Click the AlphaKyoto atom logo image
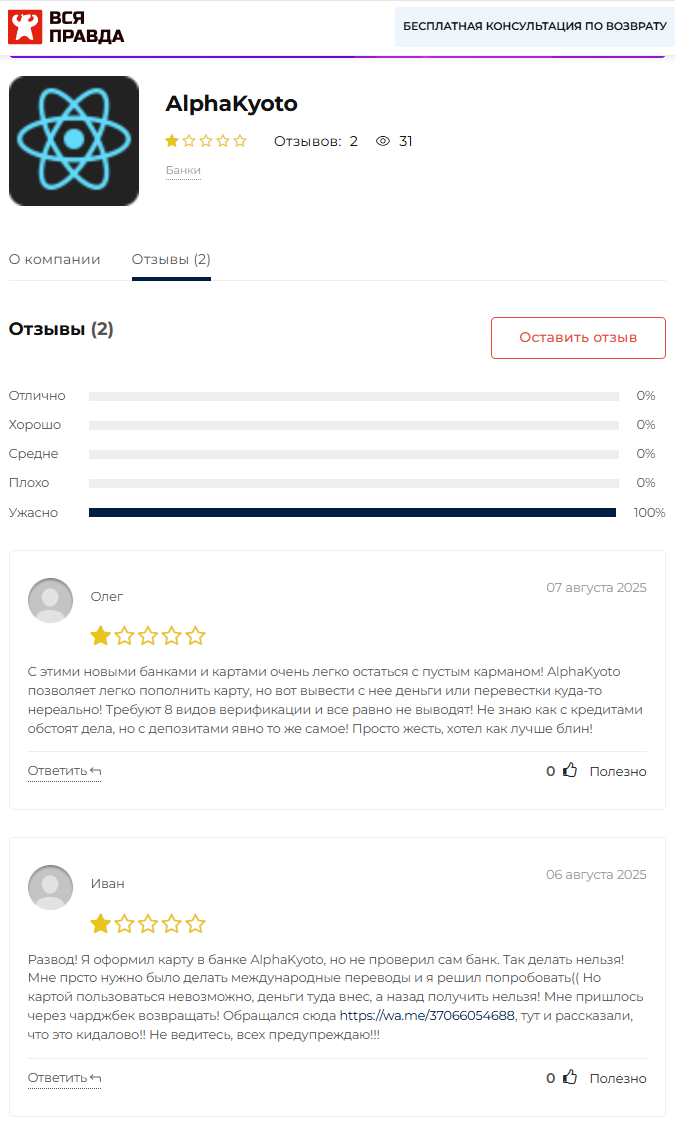This screenshot has width=675, height=1130. 73,141
